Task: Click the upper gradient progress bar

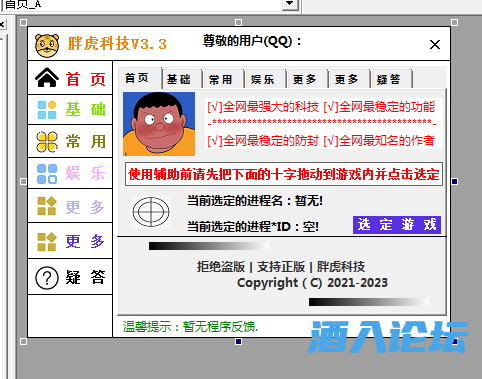Action: [x=209, y=246]
